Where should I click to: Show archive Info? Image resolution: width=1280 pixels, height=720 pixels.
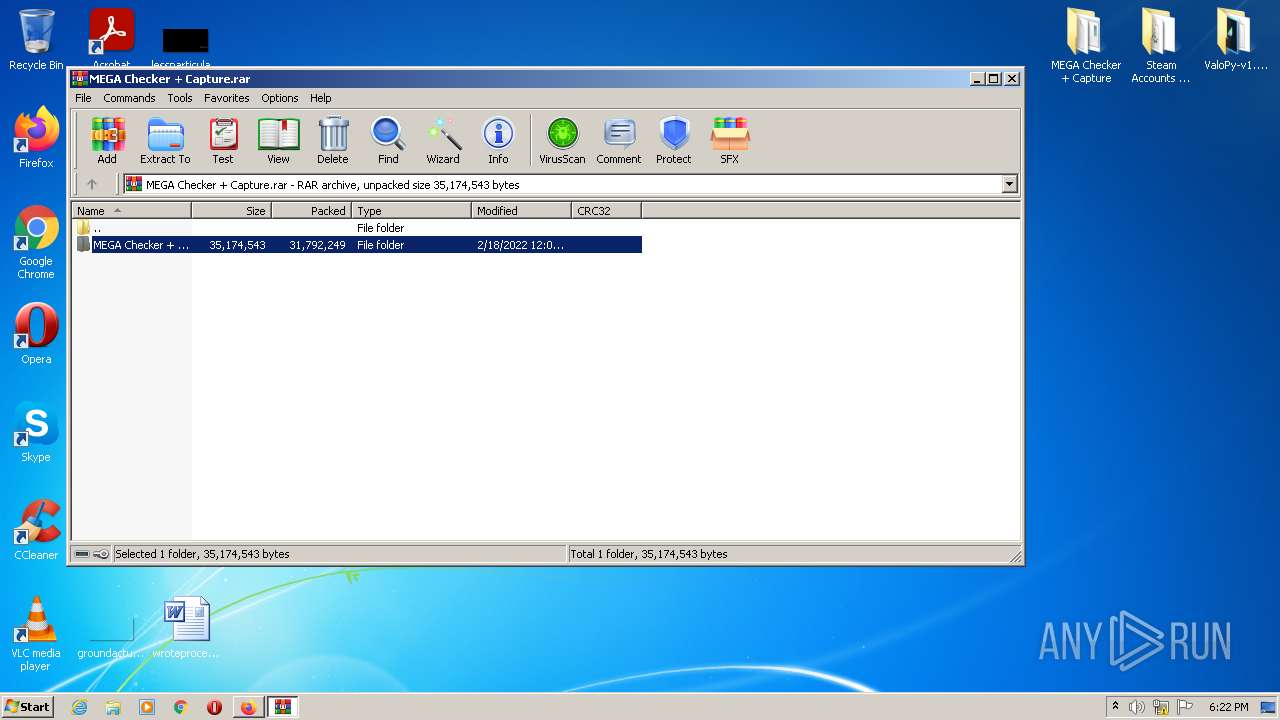pyautogui.click(x=498, y=141)
